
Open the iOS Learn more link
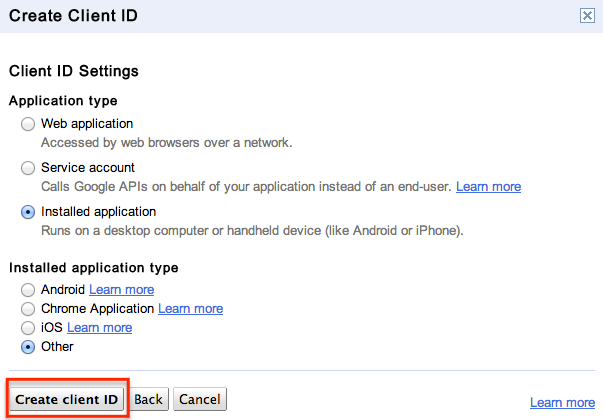click(x=100, y=328)
